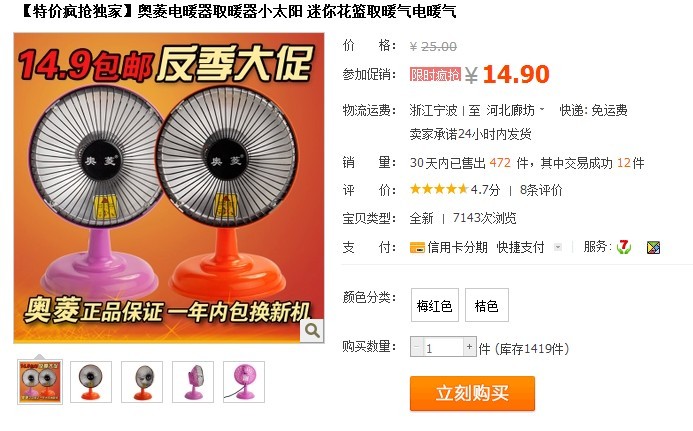Select the fourth thumbnail showing pink side view

193,382
